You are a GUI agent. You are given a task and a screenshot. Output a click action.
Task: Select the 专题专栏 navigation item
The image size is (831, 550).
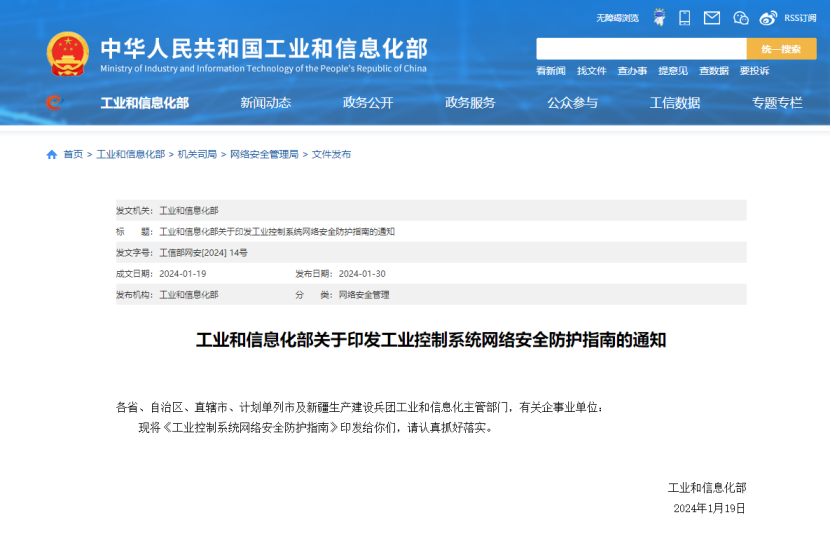coord(777,103)
